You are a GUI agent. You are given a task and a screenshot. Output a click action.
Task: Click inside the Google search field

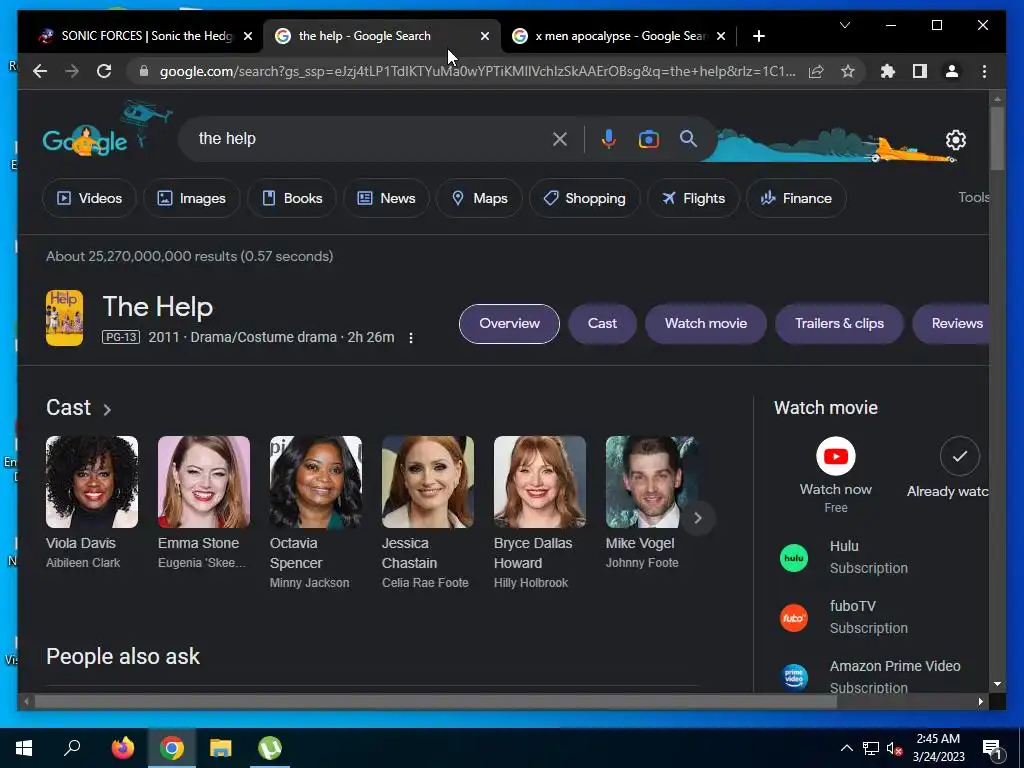tap(372, 138)
